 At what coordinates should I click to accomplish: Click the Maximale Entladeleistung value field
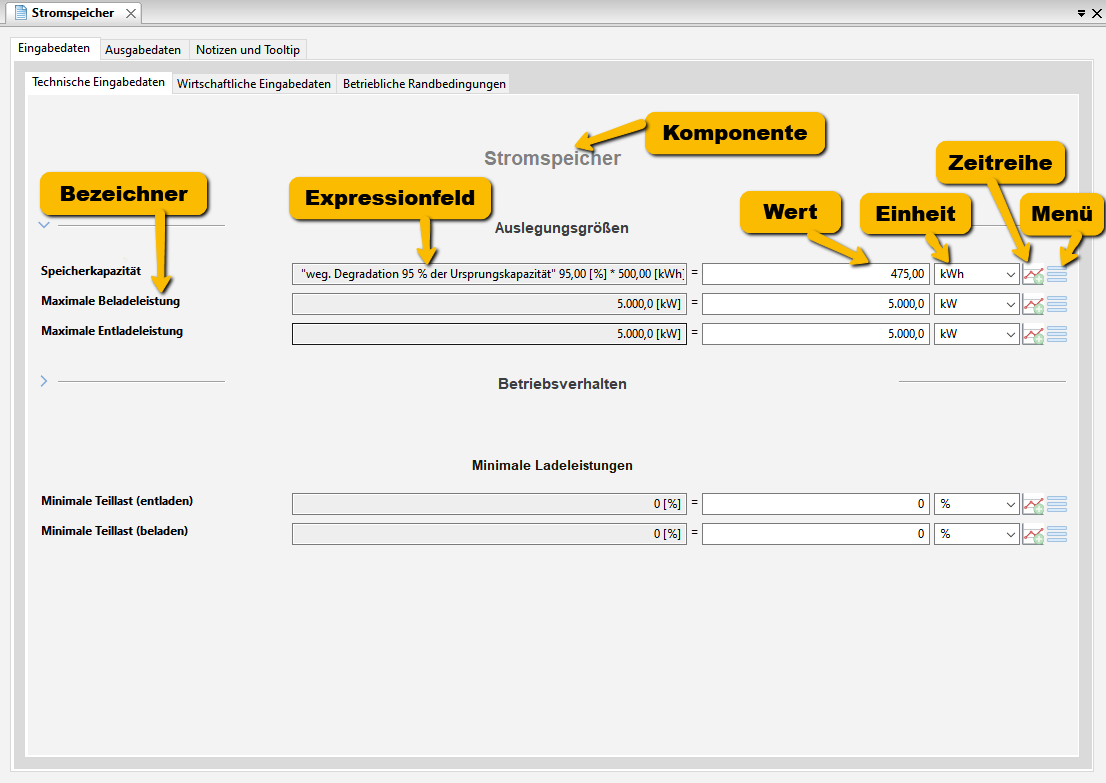(x=816, y=334)
